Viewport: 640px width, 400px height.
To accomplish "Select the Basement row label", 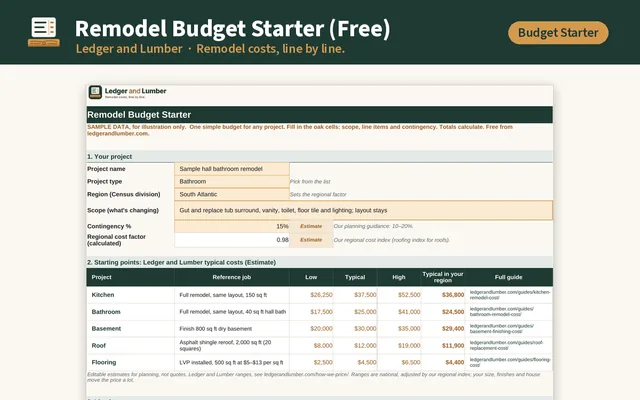I will 106,329.
